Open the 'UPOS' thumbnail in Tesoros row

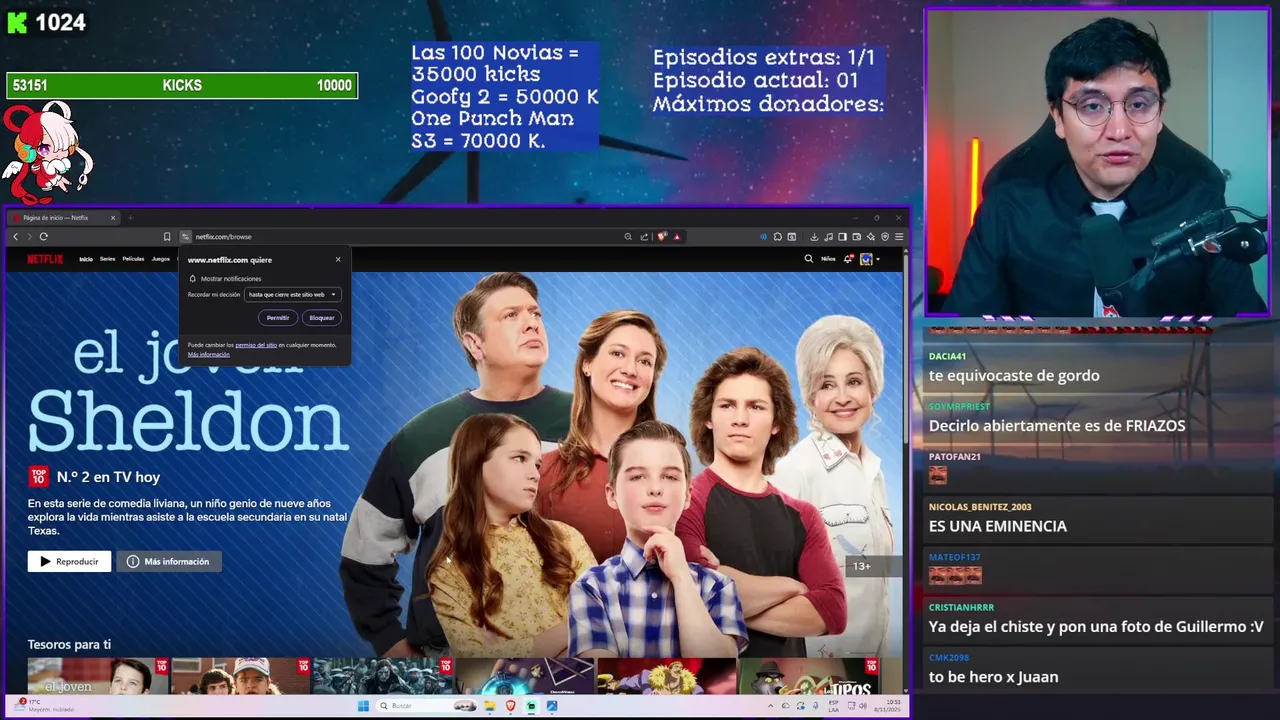808,676
